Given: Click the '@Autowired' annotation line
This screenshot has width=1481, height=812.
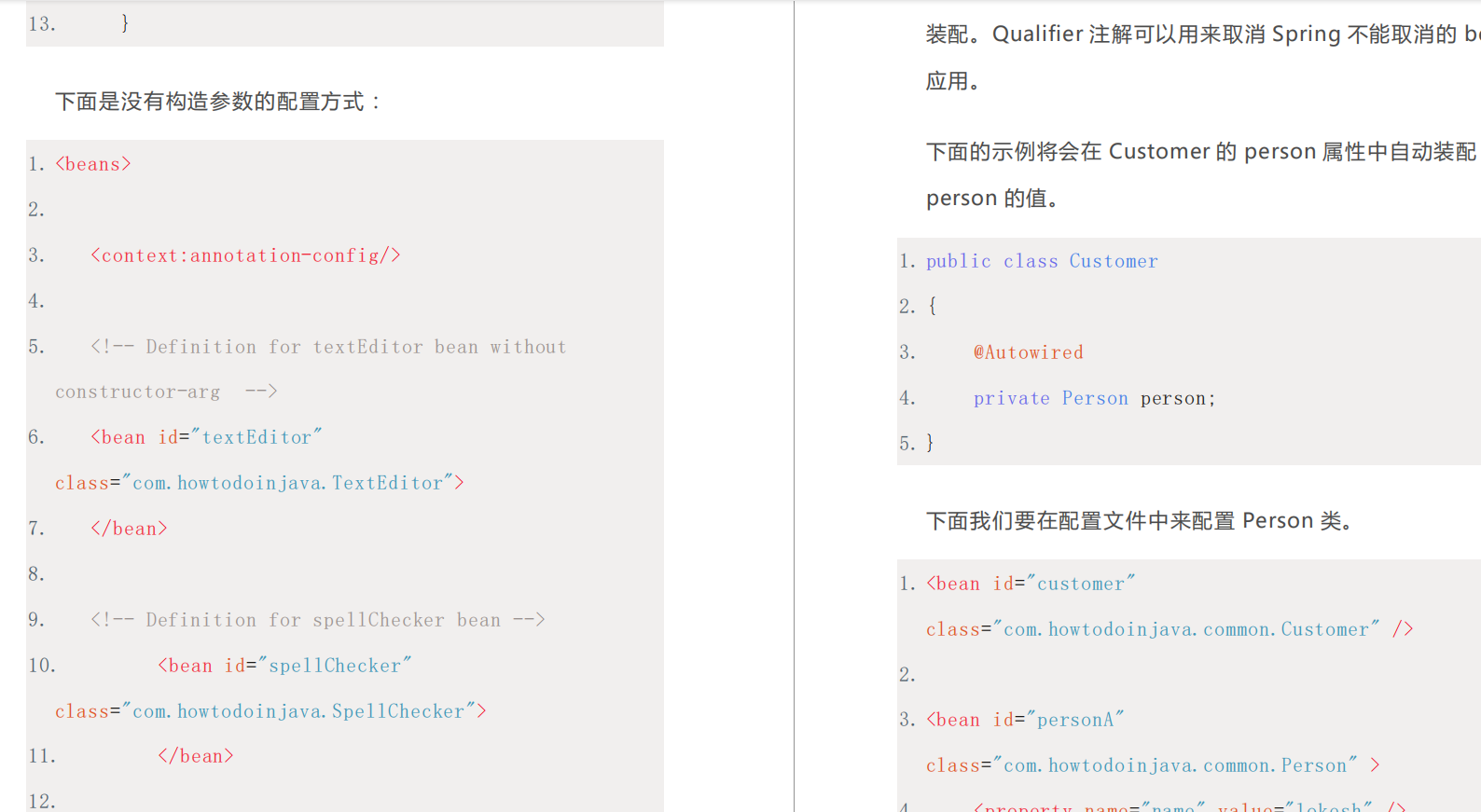Looking at the screenshot, I should (x=1029, y=352).
